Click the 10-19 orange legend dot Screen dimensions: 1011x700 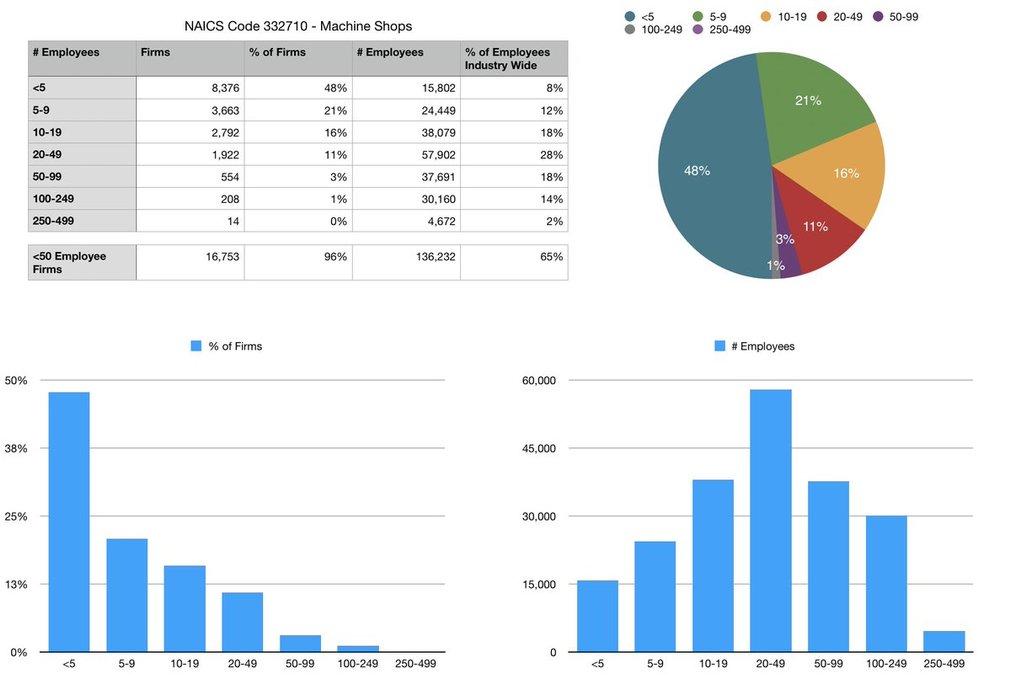[766, 17]
